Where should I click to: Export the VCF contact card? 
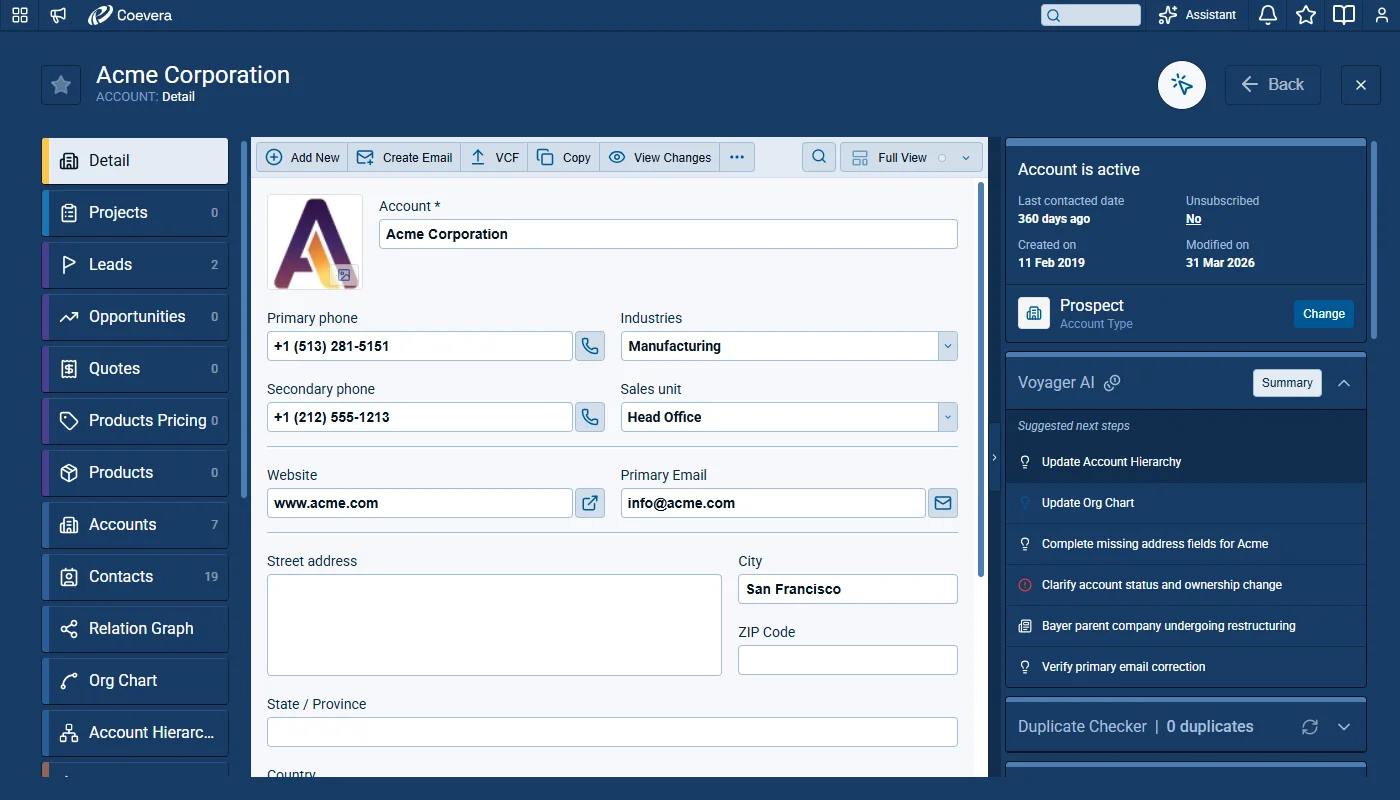click(494, 157)
